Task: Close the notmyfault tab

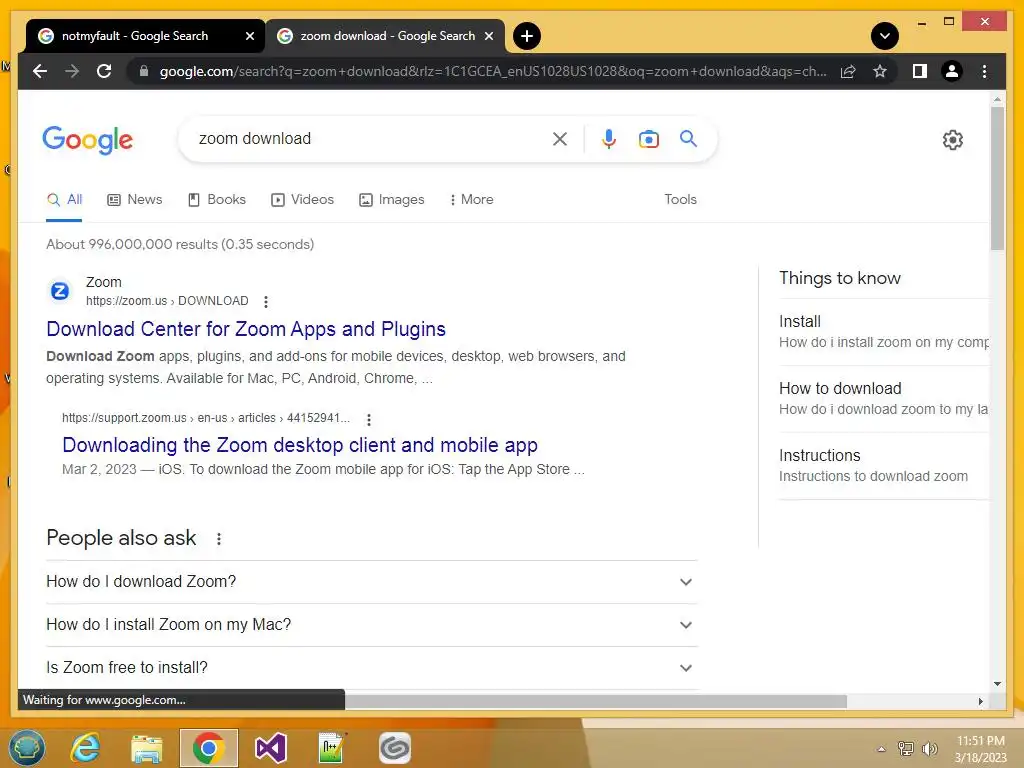Action: pos(249,36)
